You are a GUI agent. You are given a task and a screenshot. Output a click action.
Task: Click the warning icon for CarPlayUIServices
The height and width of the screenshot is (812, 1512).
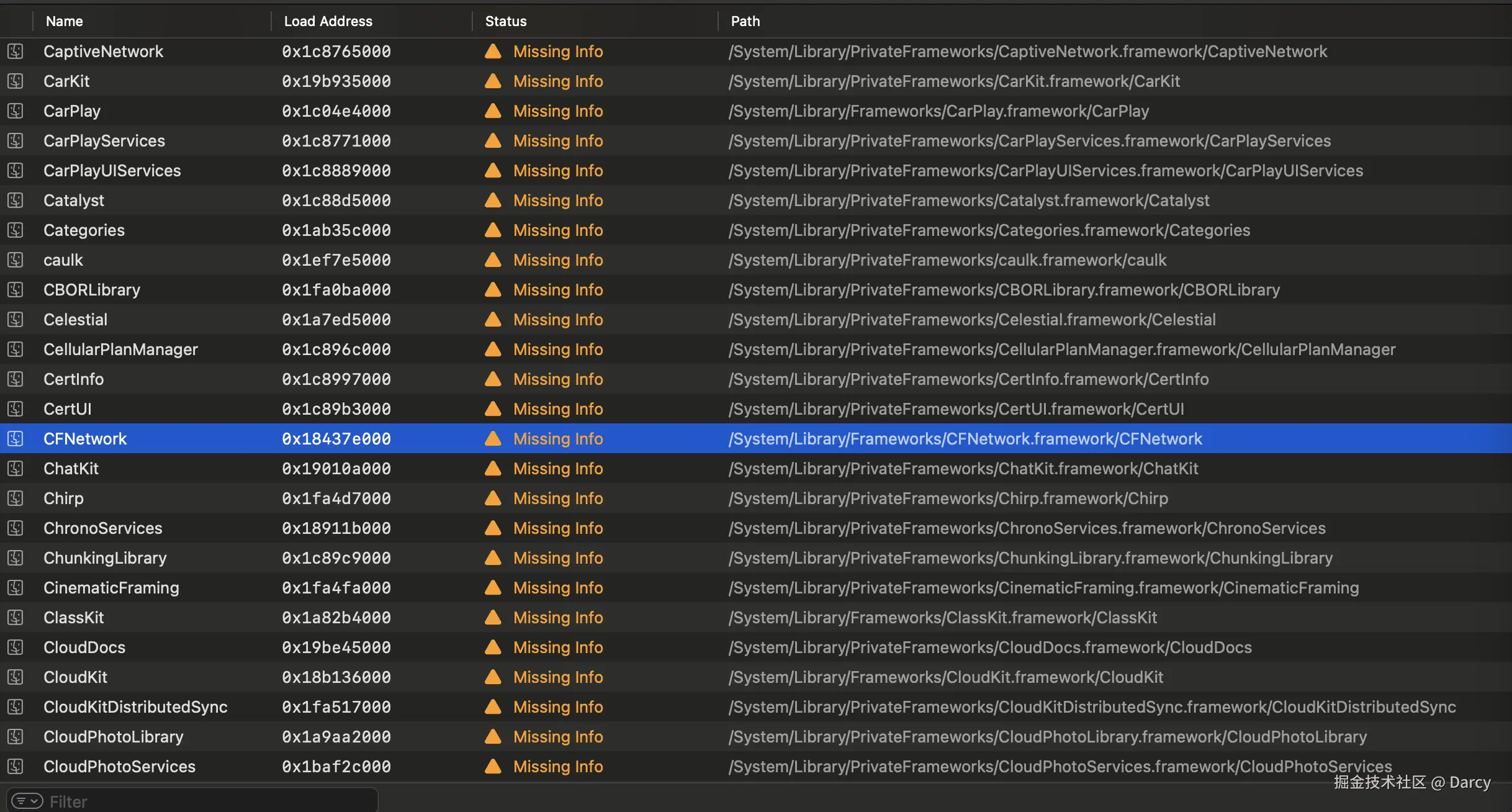point(493,170)
